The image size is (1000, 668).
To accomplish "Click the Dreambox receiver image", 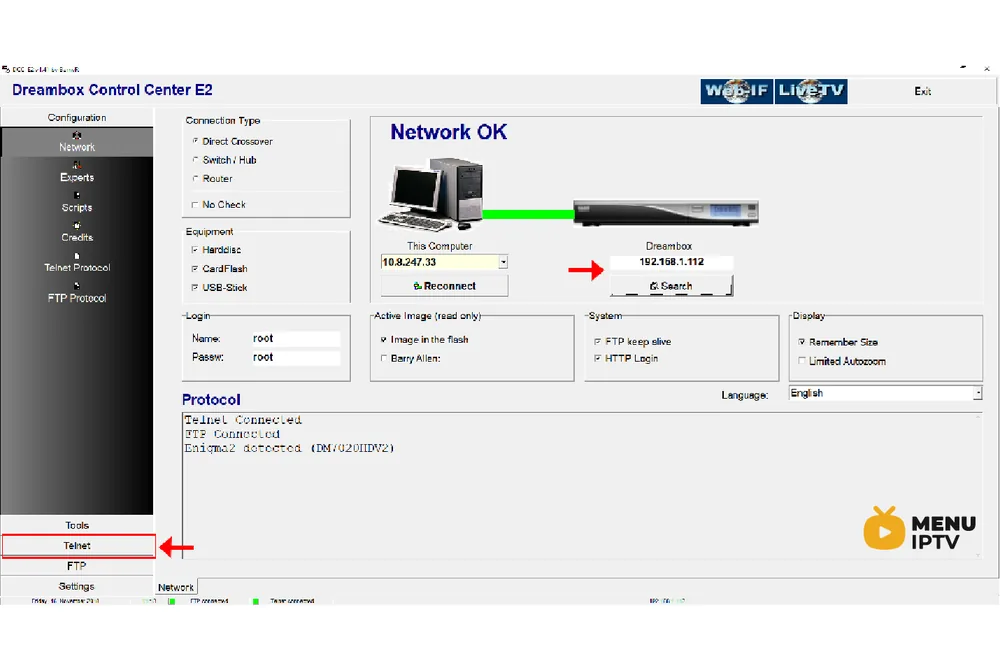I will (666, 213).
